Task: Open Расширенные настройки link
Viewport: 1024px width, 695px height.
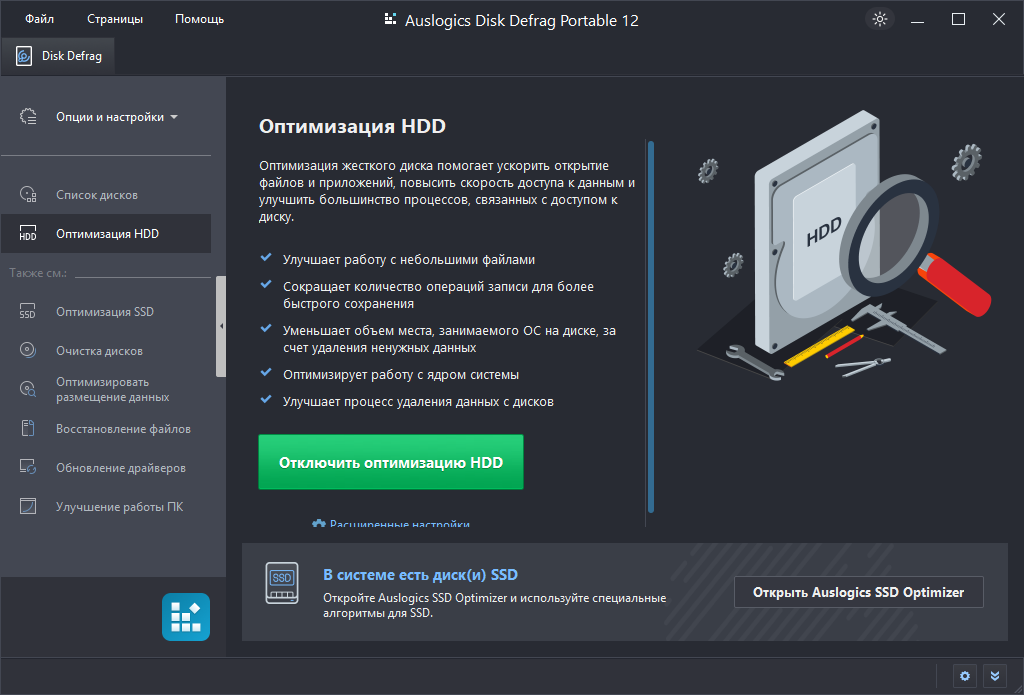Action: 391,523
